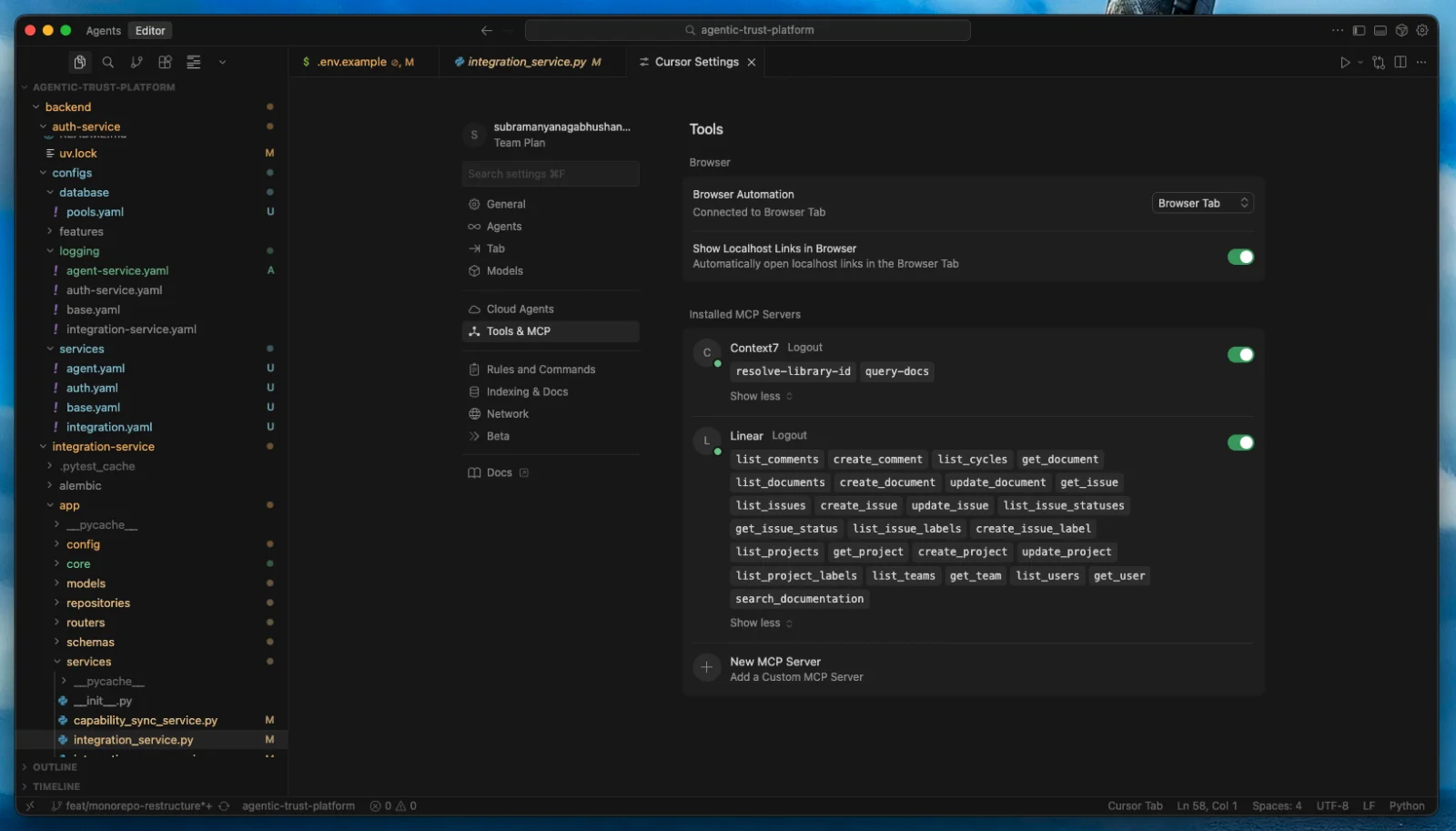The width and height of the screenshot is (1456, 831).
Task: Open the Extensions icon in sidebar toolbar
Action: [x=165, y=62]
